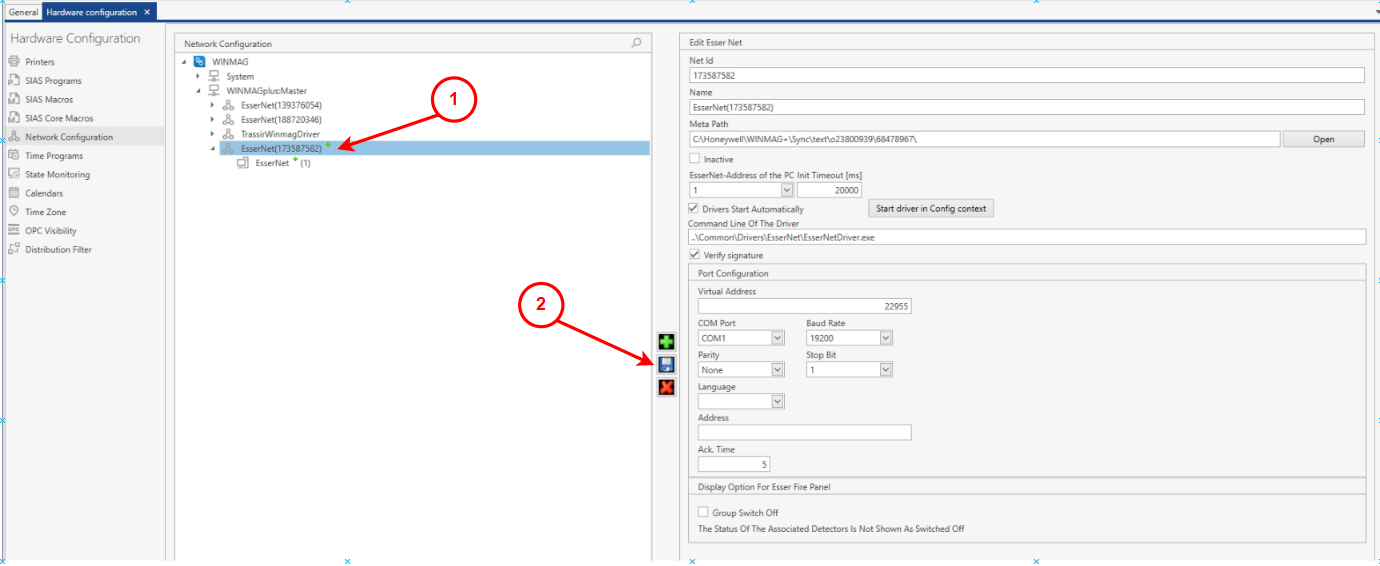
Task: Click the Open button beside Meta Path
Action: (1323, 139)
